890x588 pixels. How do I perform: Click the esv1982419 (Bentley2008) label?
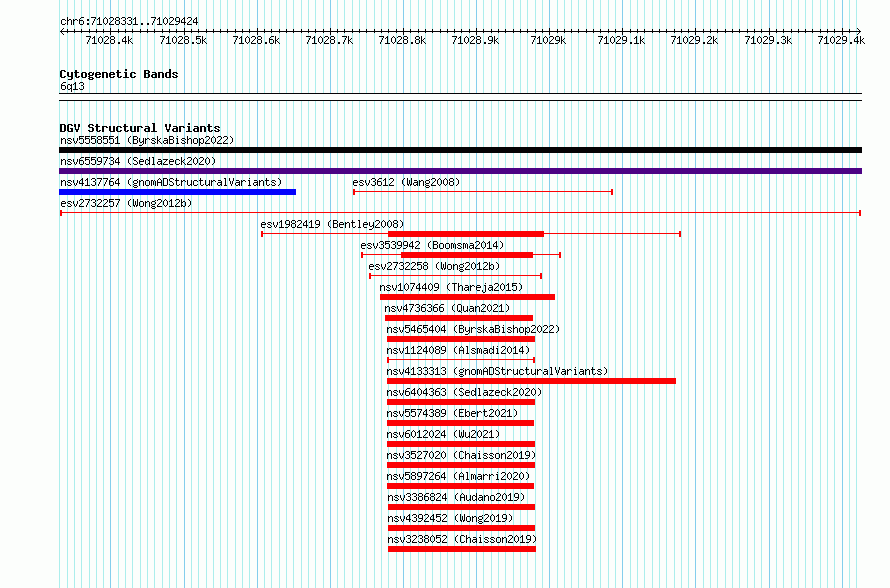pyautogui.click(x=332, y=224)
